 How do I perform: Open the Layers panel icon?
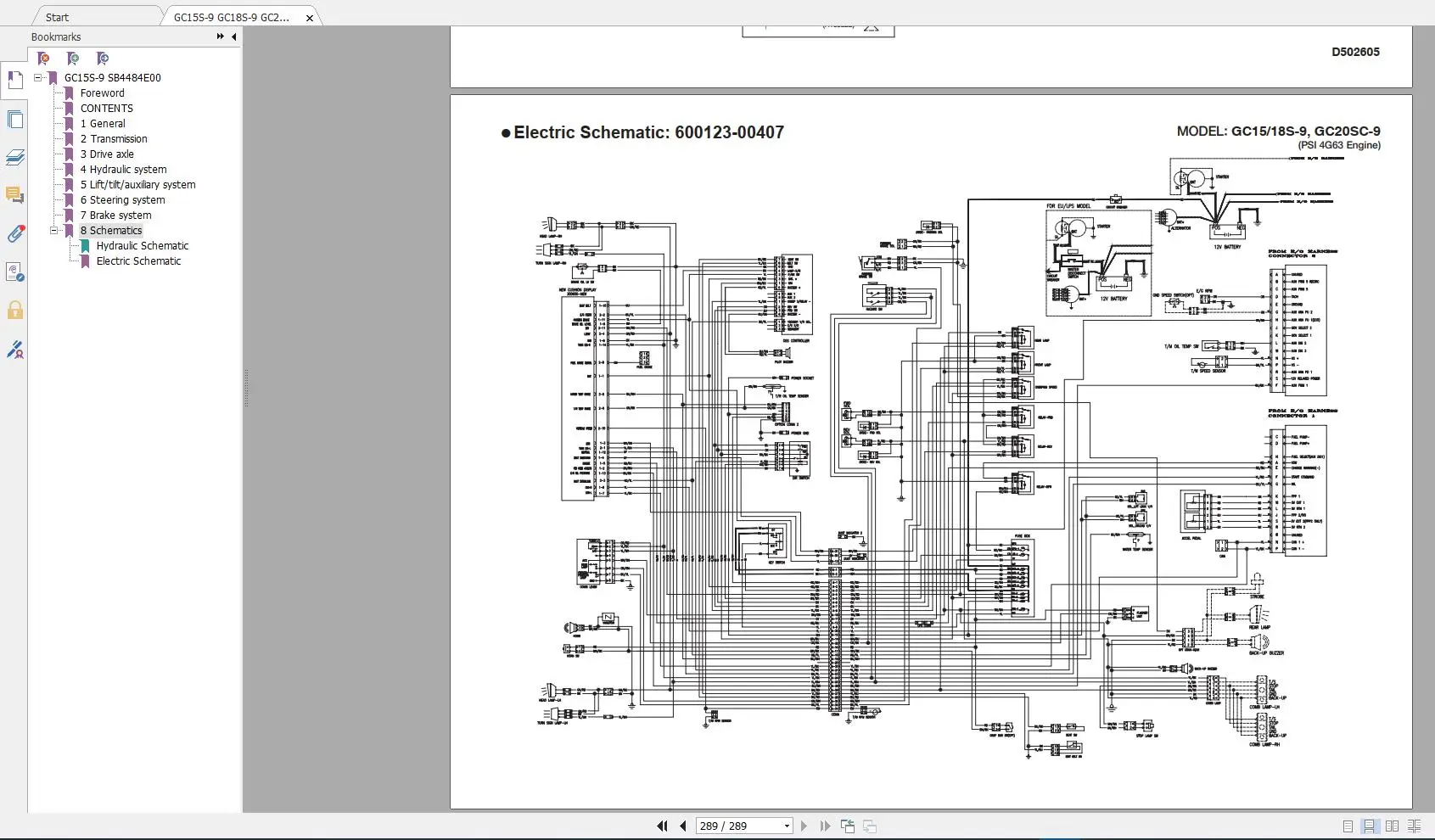14,158
